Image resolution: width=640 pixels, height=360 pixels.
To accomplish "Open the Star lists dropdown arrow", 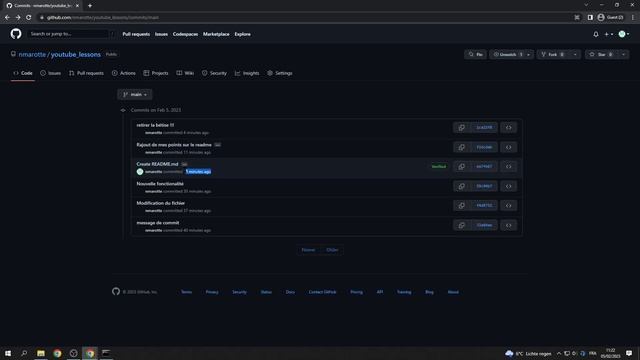I will point(624,54).
